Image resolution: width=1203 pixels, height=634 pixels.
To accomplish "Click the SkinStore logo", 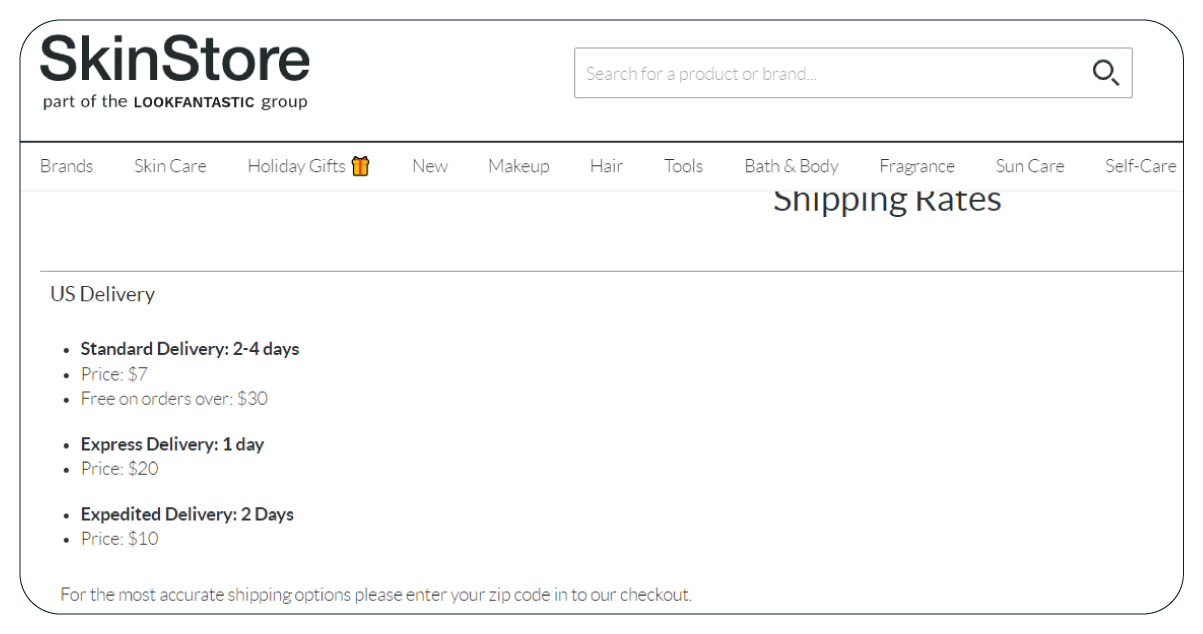I will (175, 58).
